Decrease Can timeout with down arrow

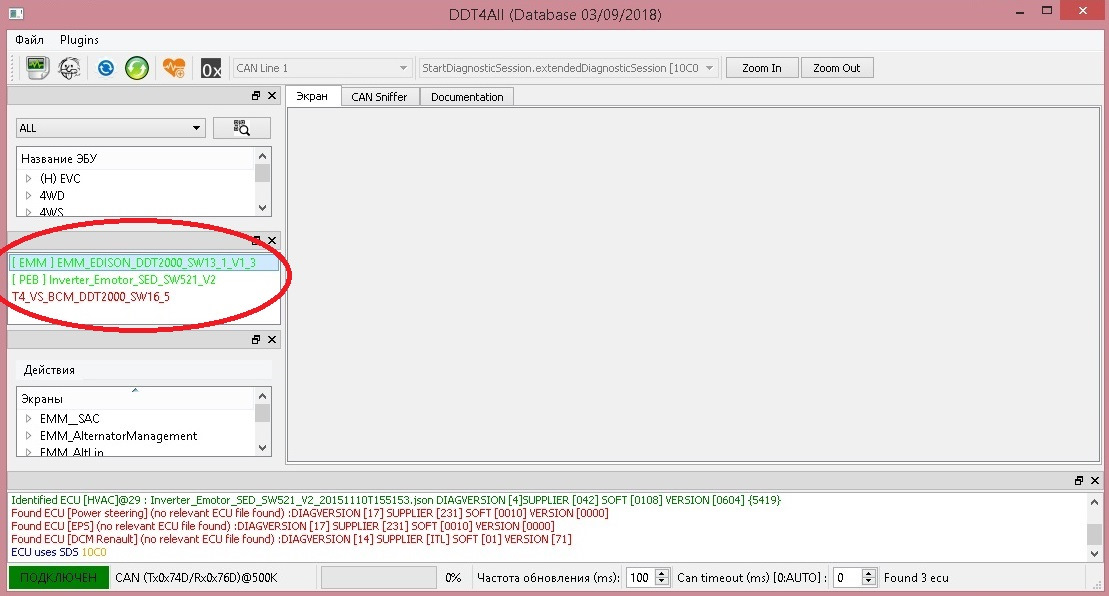coord(870,583)
